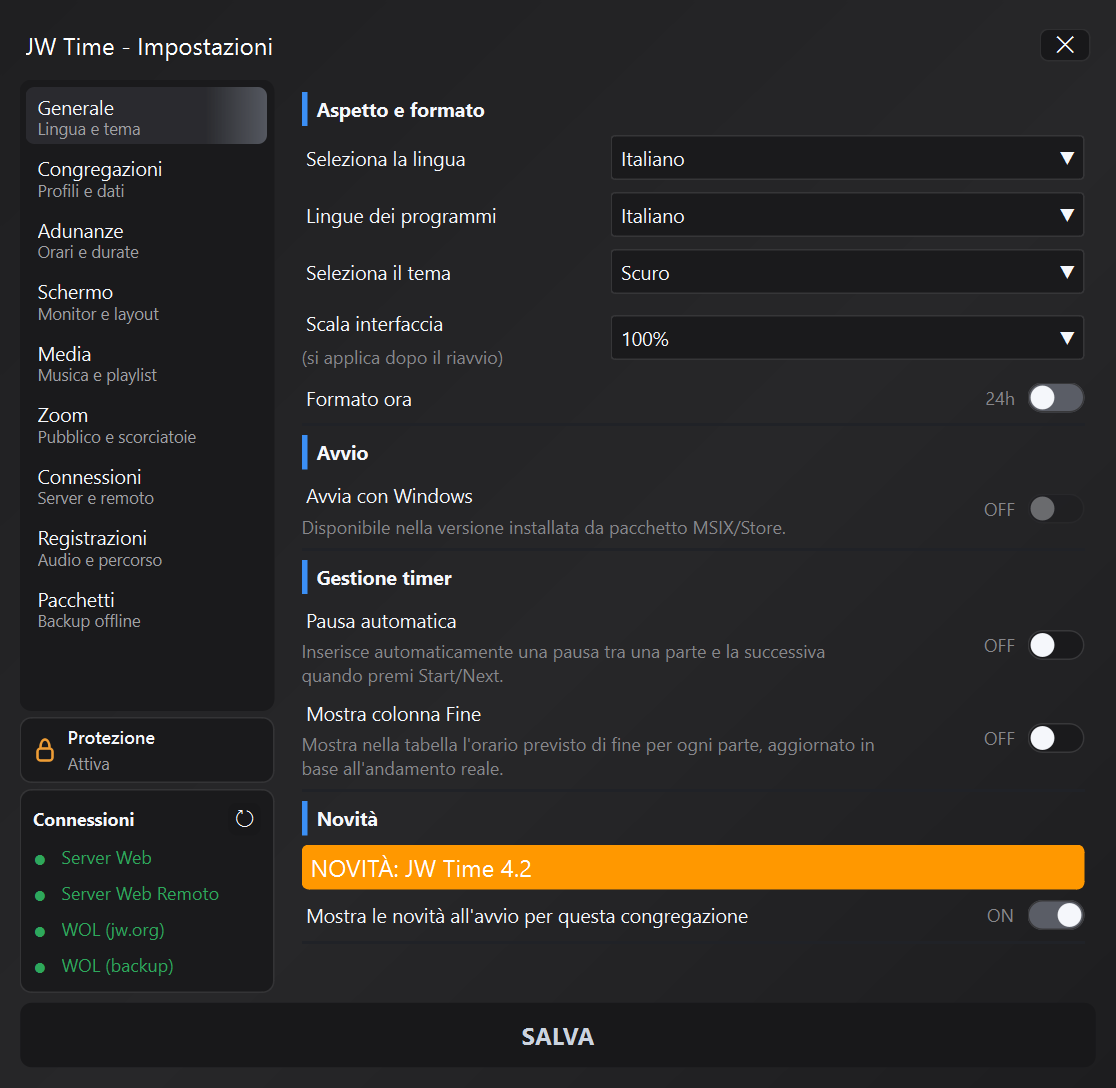This screenshot has width=1116, height=1088.
Task: Open the Pacchetti sidebar section
Action: [x=147, y=610]
